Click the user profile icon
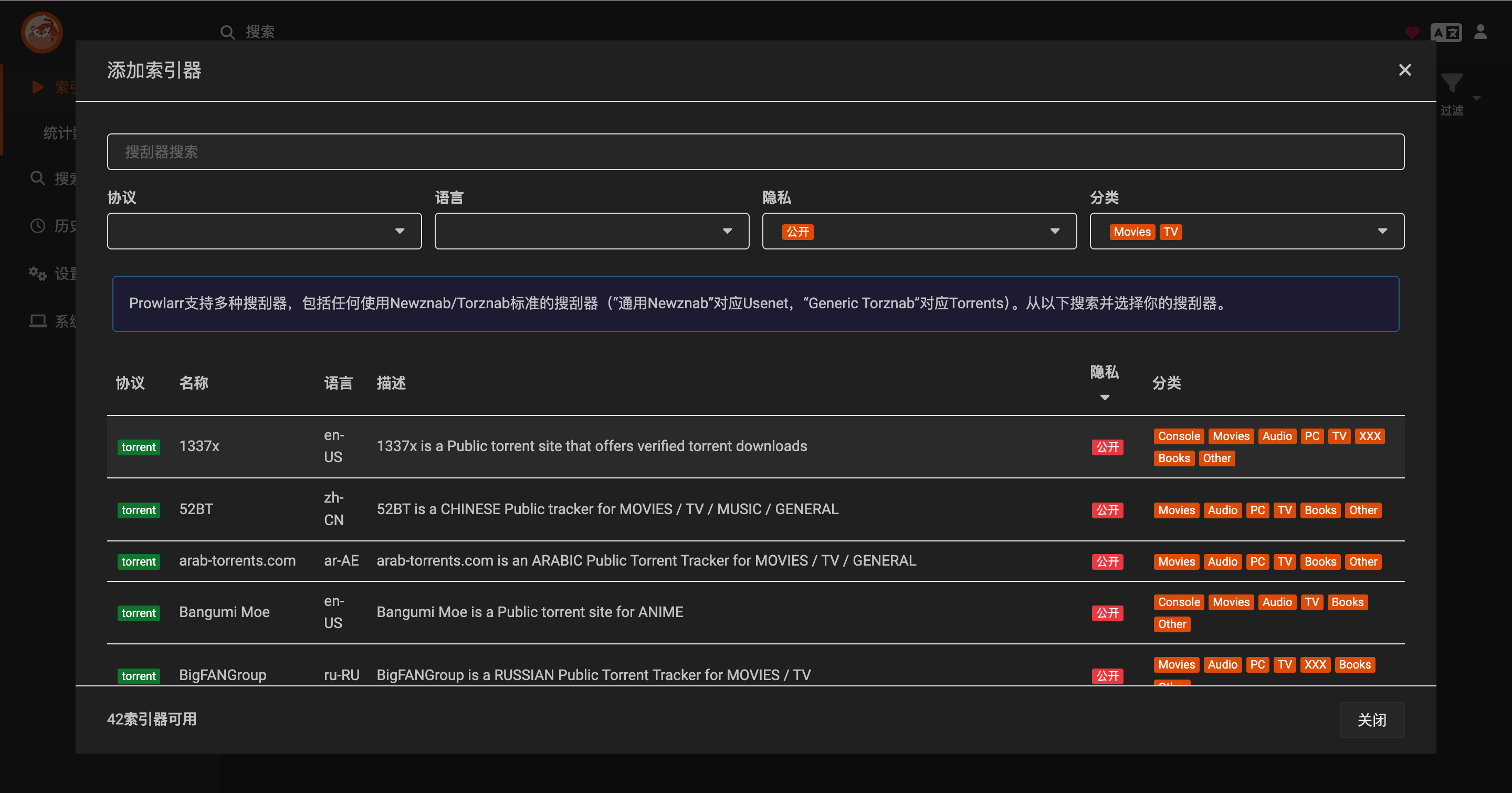The height and width of the screenshot is (793, 1512). click(x=1480, y=32)
